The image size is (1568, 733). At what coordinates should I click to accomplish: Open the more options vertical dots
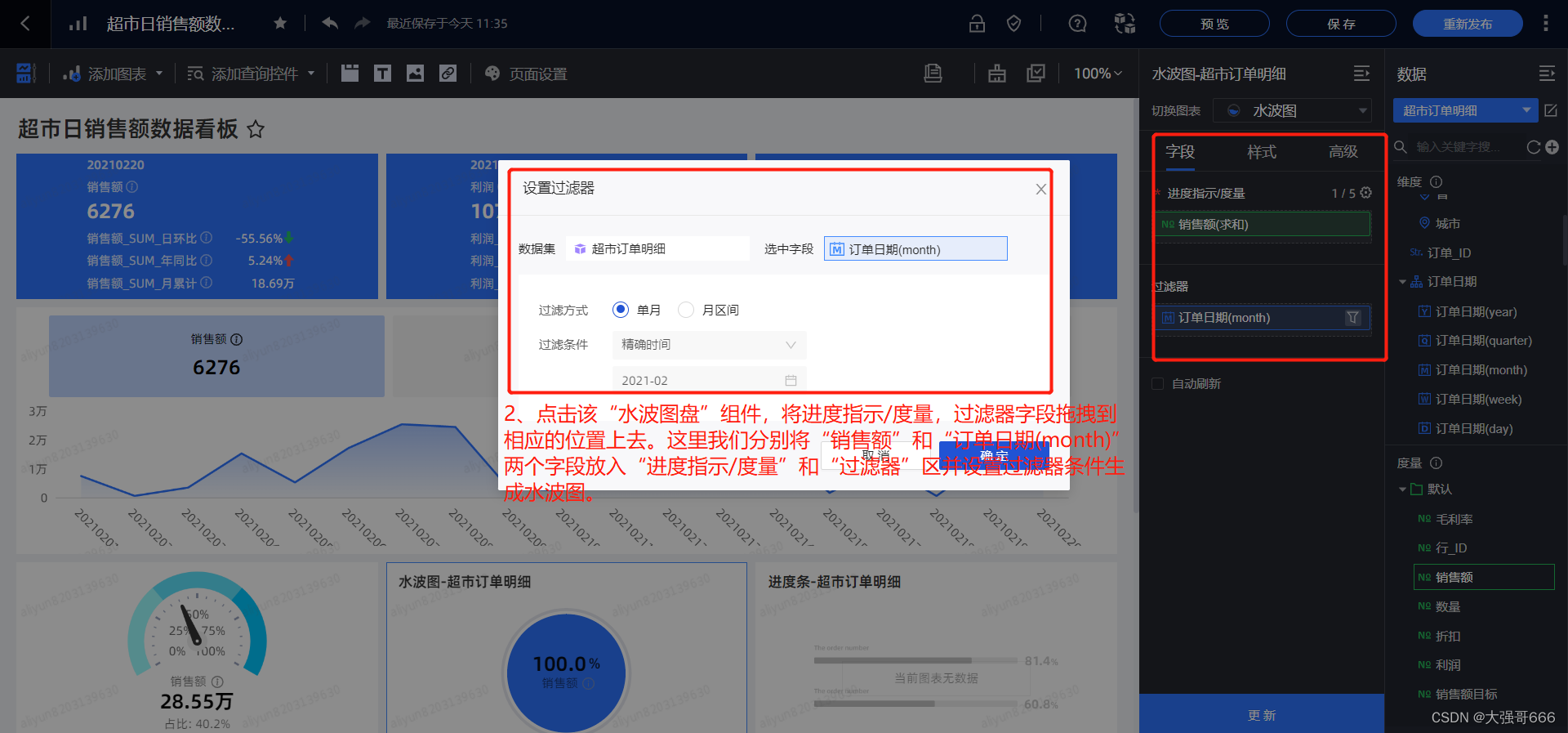[1545, 24]
